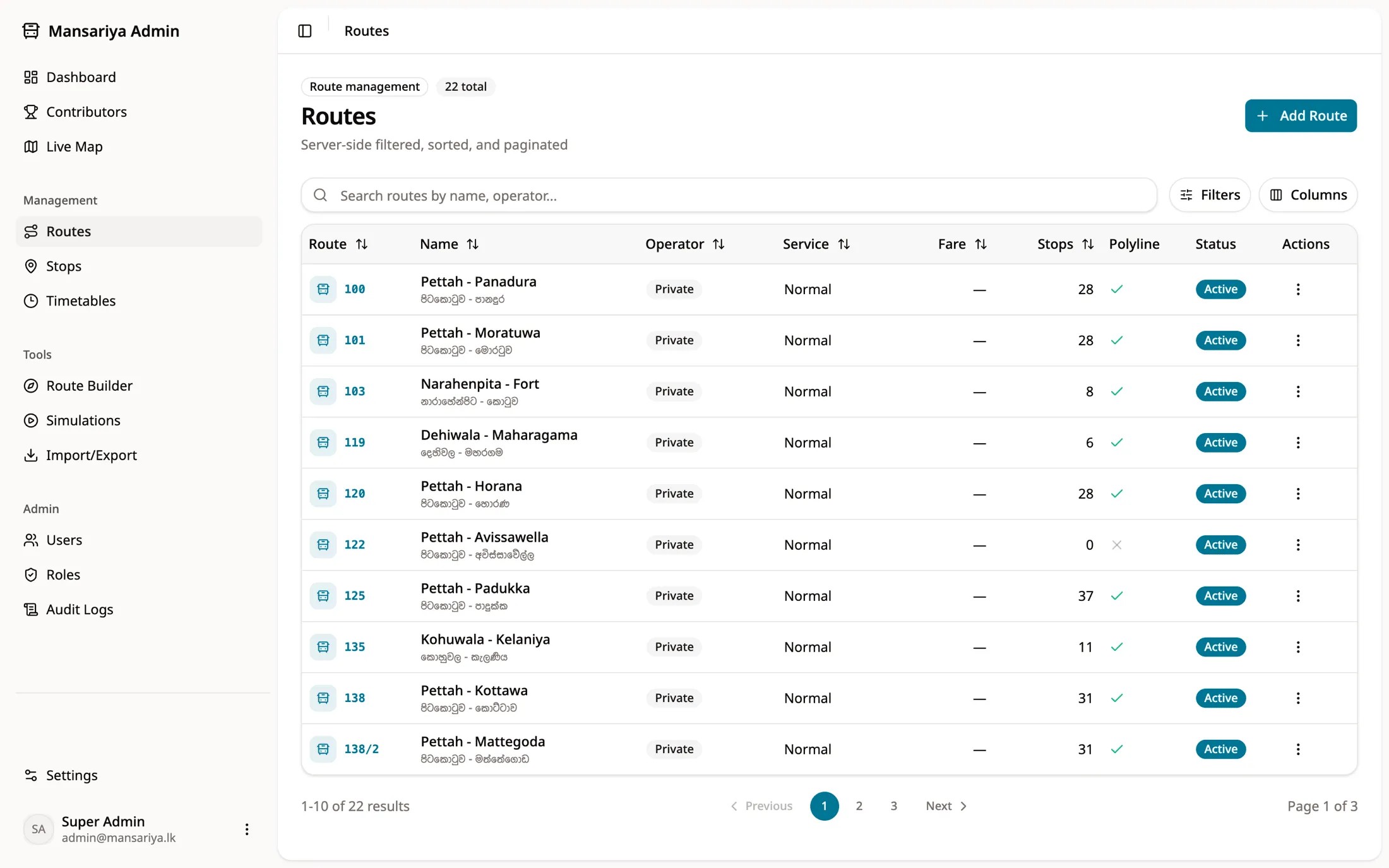
Task: Open Super Admin account menu dots
Action: (x=247, y=829)
